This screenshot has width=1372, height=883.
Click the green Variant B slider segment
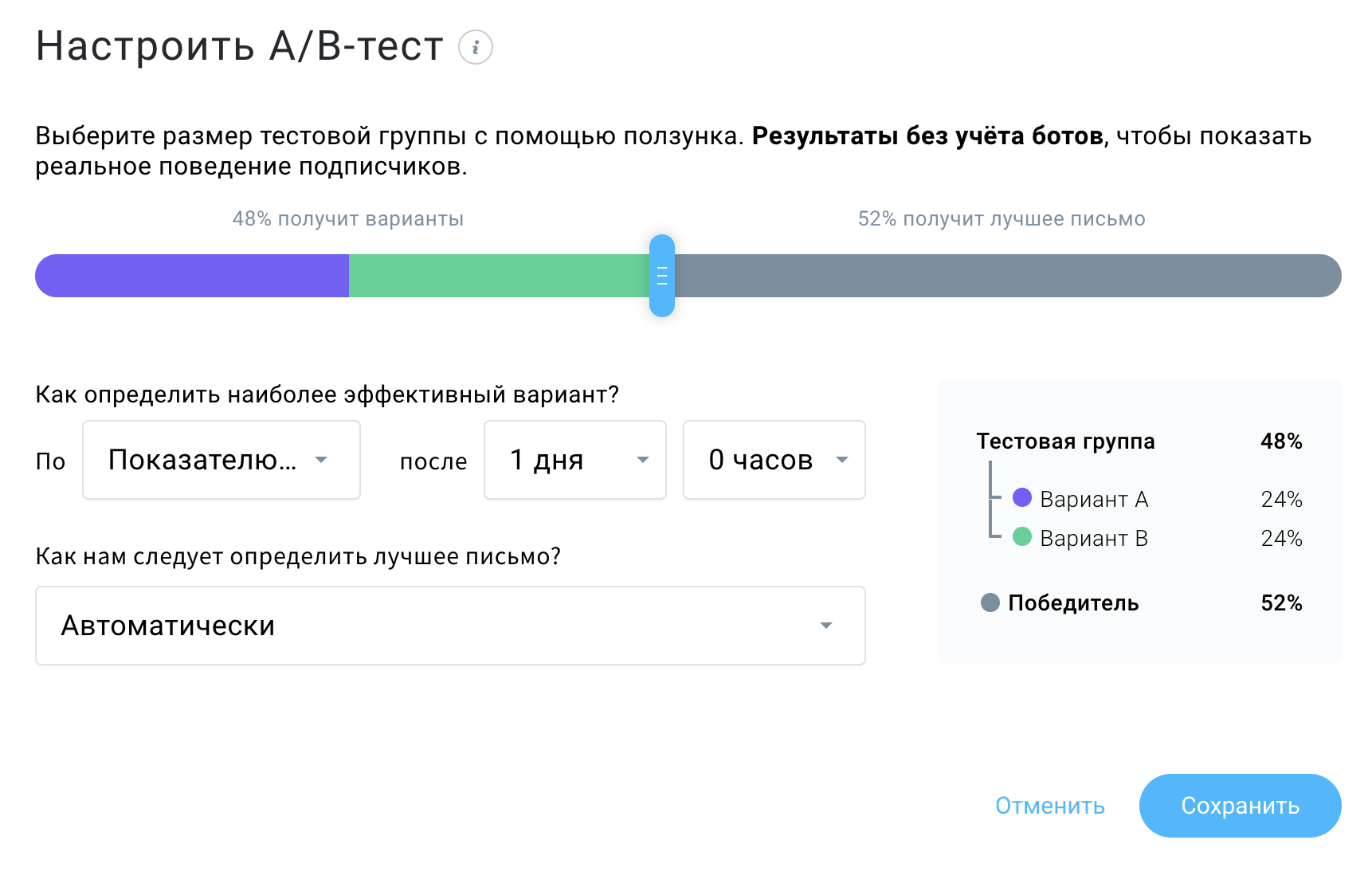[x=499, y=276]
